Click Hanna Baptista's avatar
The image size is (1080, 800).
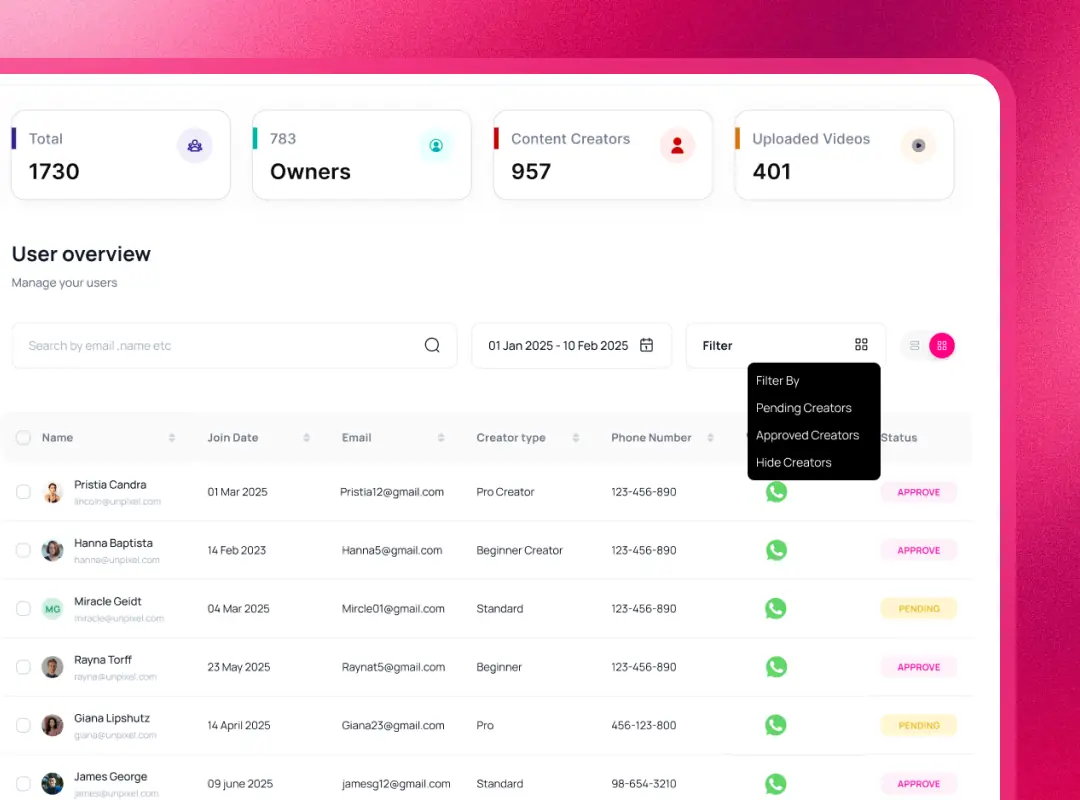(52, 551)
